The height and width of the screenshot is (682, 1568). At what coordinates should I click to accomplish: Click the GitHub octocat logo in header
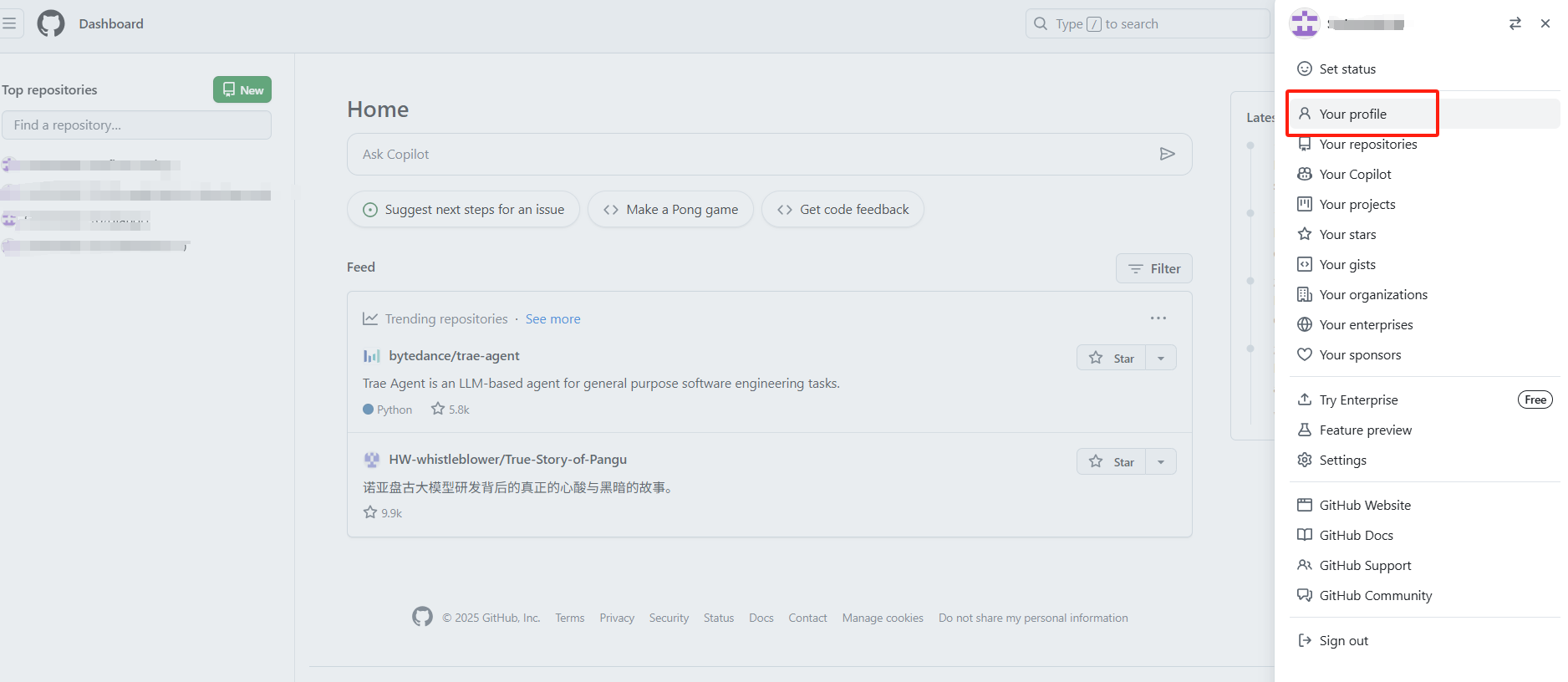pos(51,23)
